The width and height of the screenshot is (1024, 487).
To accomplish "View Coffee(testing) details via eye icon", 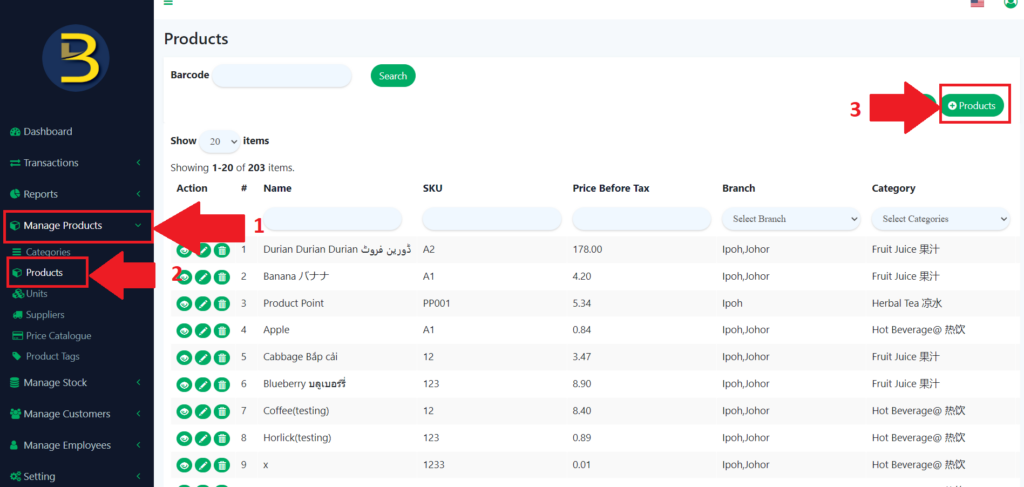I will [184, 412].
